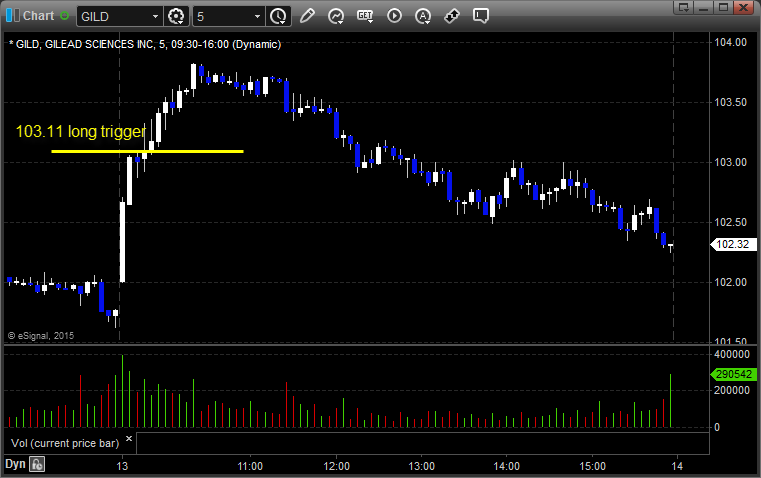Click the 103.00 price axis label
The width and height of the screenshot is (761, 478).
[x=730, y=162]
